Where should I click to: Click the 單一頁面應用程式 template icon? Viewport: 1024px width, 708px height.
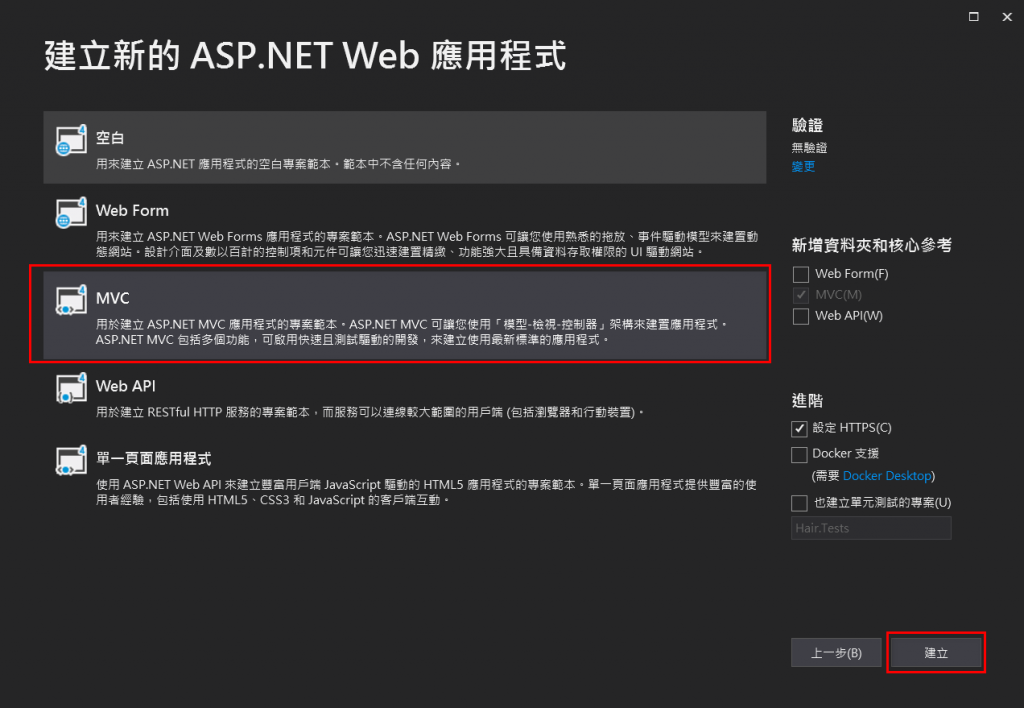click(x=71, y=460)
